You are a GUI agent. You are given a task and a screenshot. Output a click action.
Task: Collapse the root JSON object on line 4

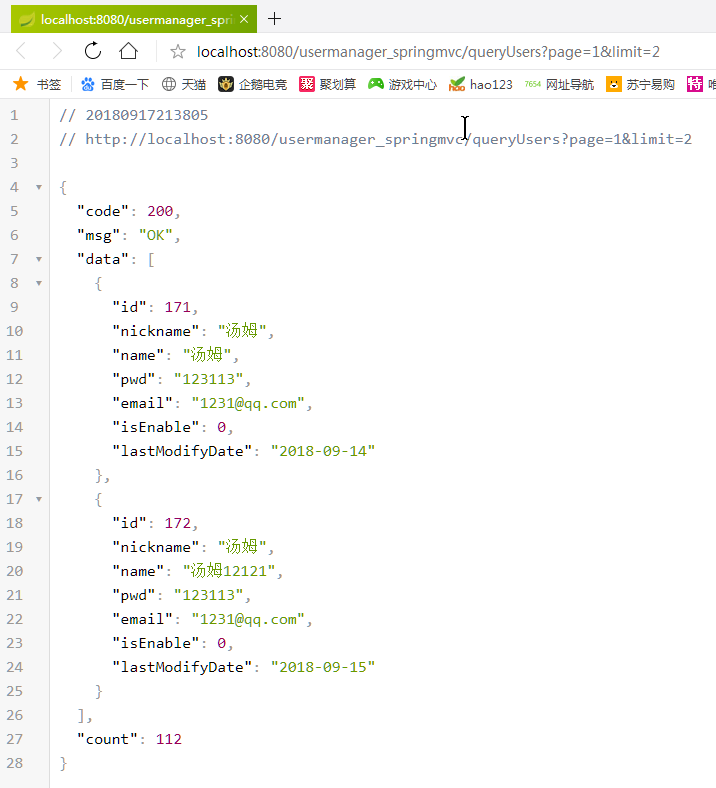pos(38,187)
